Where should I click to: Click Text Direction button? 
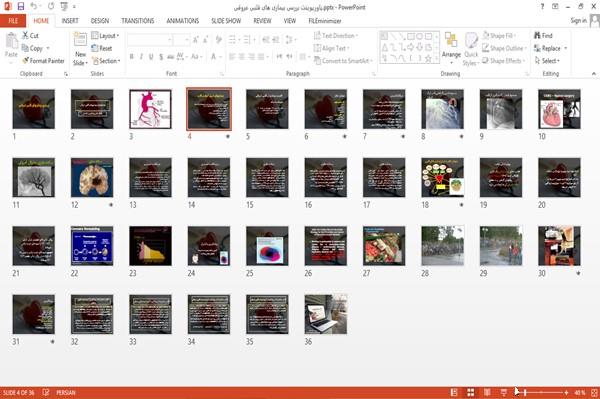(x=336, y=36)
